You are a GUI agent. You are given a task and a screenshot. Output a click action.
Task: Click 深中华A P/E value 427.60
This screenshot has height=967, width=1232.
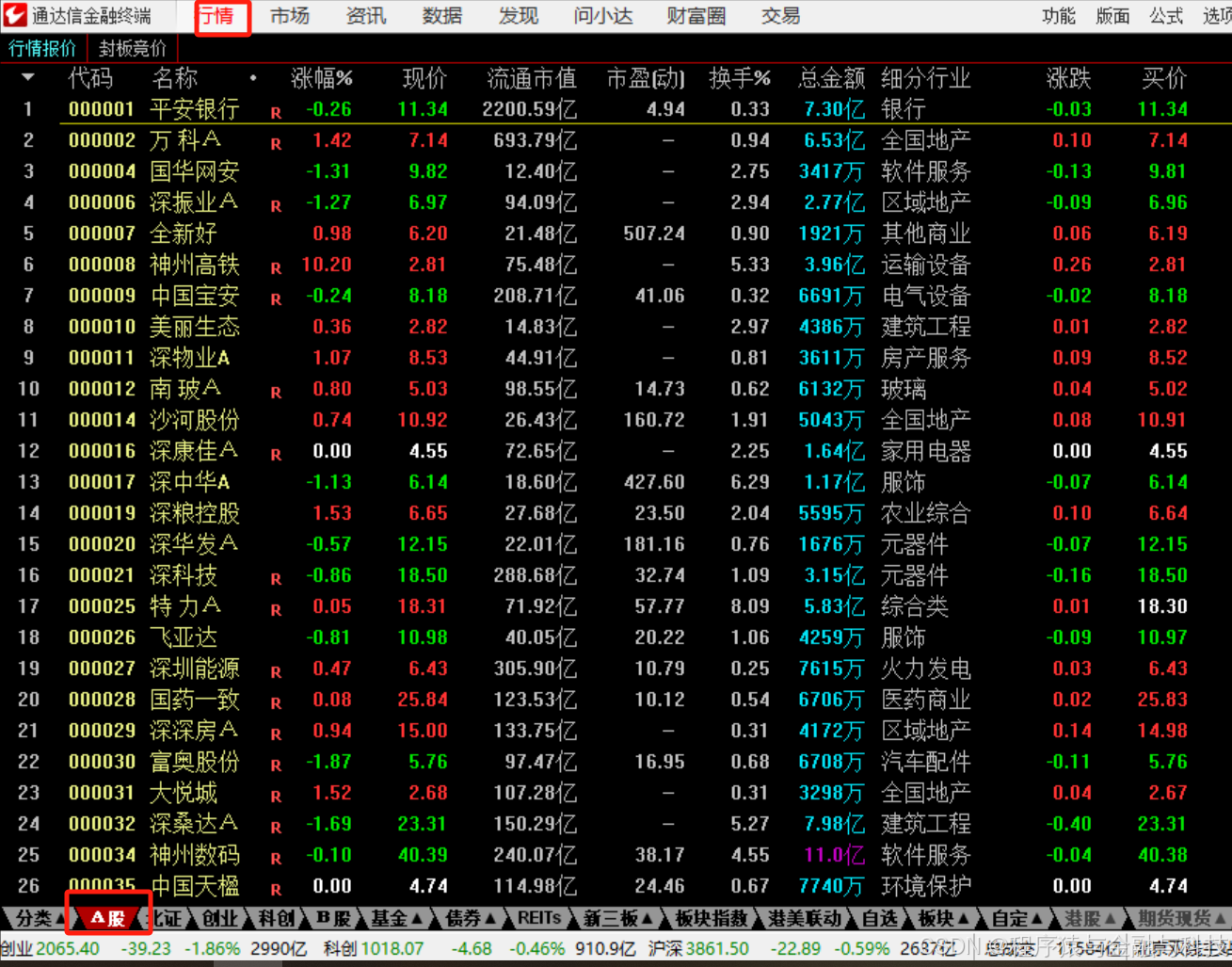654,482
